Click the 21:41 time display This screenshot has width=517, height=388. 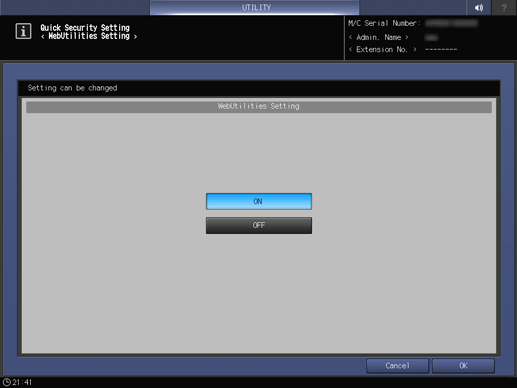22,382
